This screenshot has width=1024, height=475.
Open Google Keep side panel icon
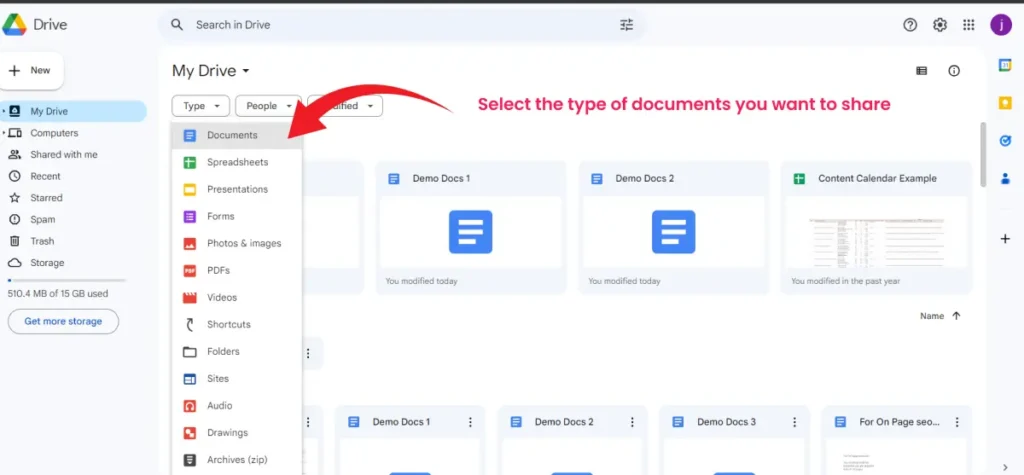tap(1005, 103)
